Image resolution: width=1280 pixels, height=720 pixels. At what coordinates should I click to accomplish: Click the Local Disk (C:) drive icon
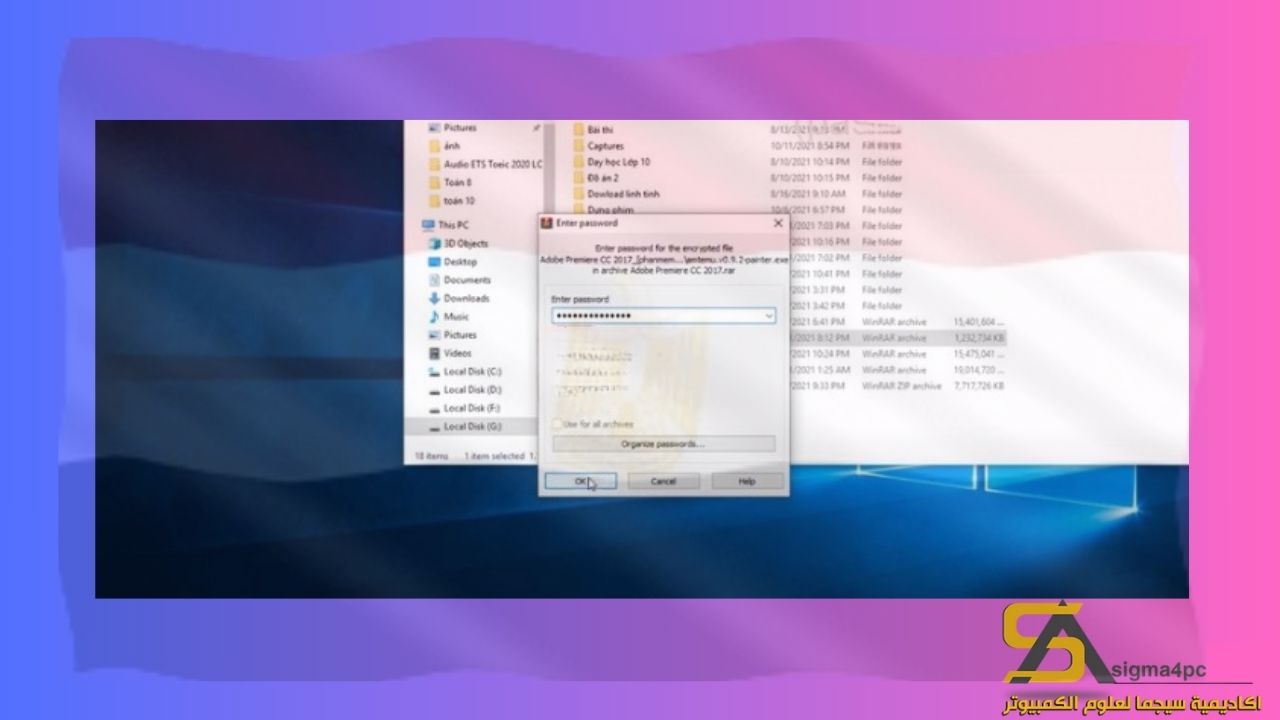pos(434,371)
